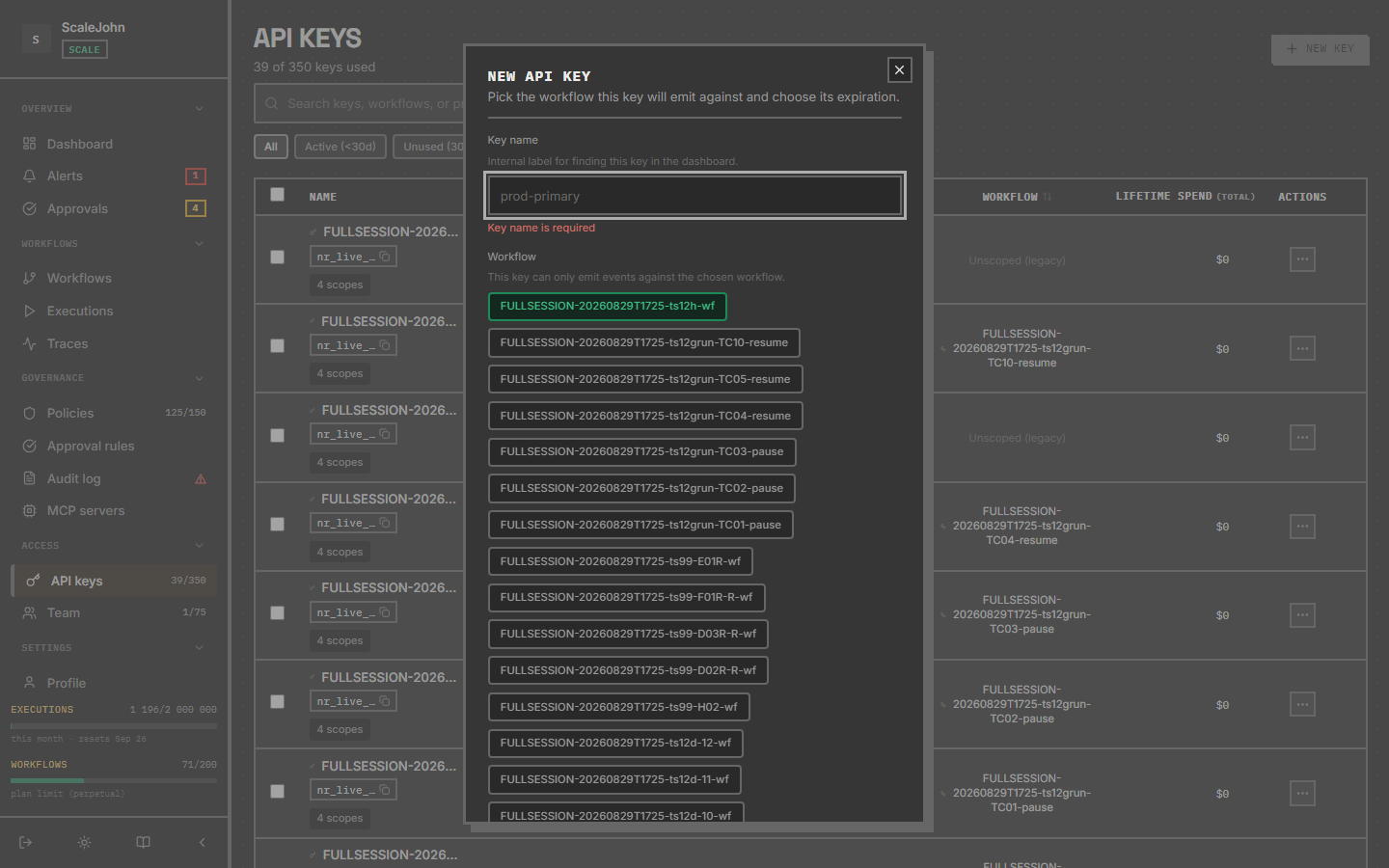The width and height of the screenshot is (1389, 868).
Task: Choose workflow ts99-D03R-R-wf option
Action: point(629,635)
